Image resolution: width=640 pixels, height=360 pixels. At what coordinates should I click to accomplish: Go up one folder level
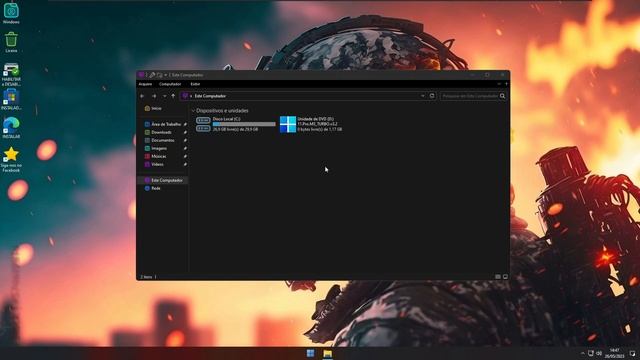coord(173,96)
